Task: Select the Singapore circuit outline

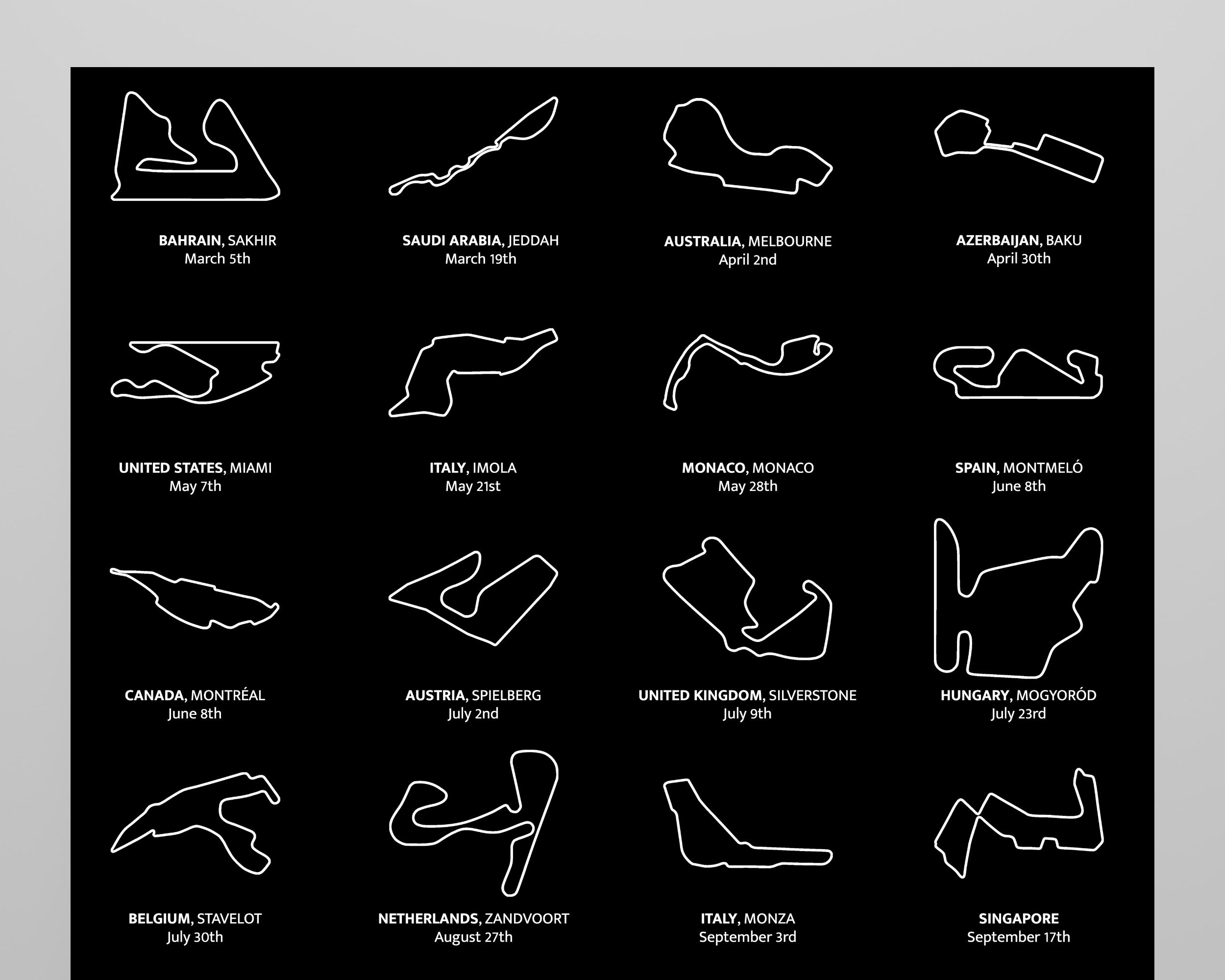Action: (1019, 823)
